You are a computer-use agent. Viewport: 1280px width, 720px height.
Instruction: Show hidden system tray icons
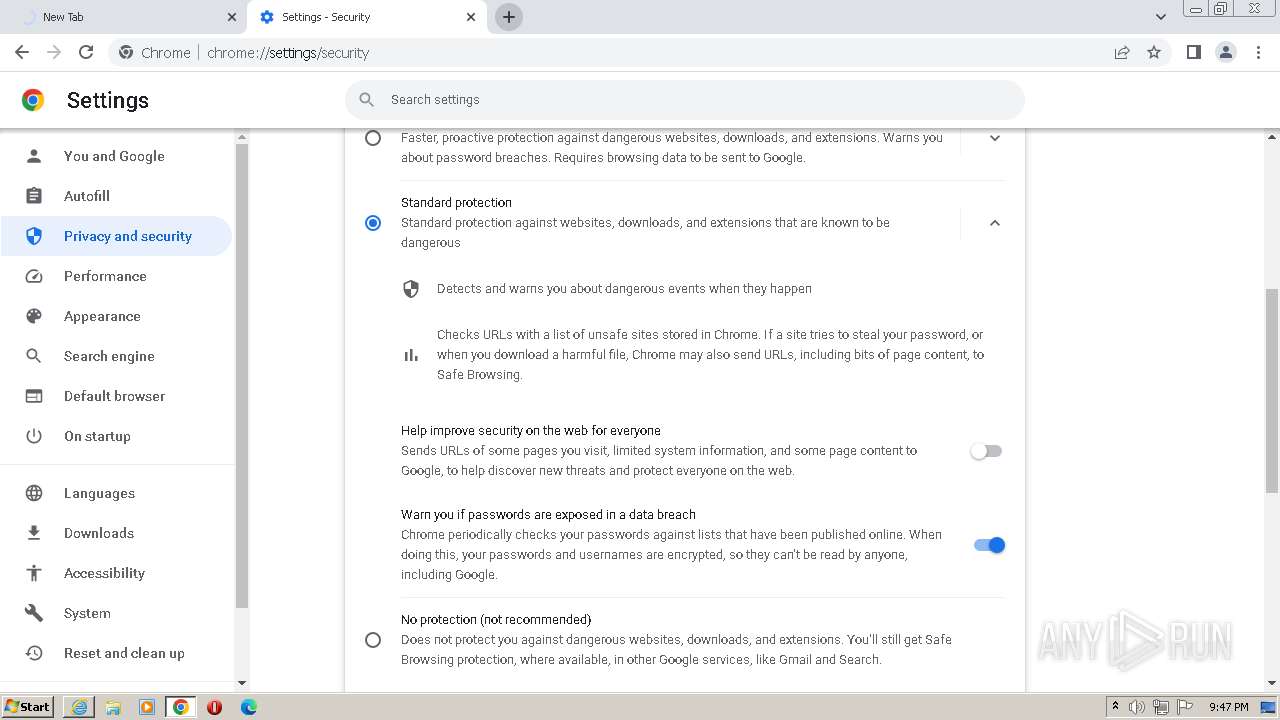click(x=1115, y=707)
